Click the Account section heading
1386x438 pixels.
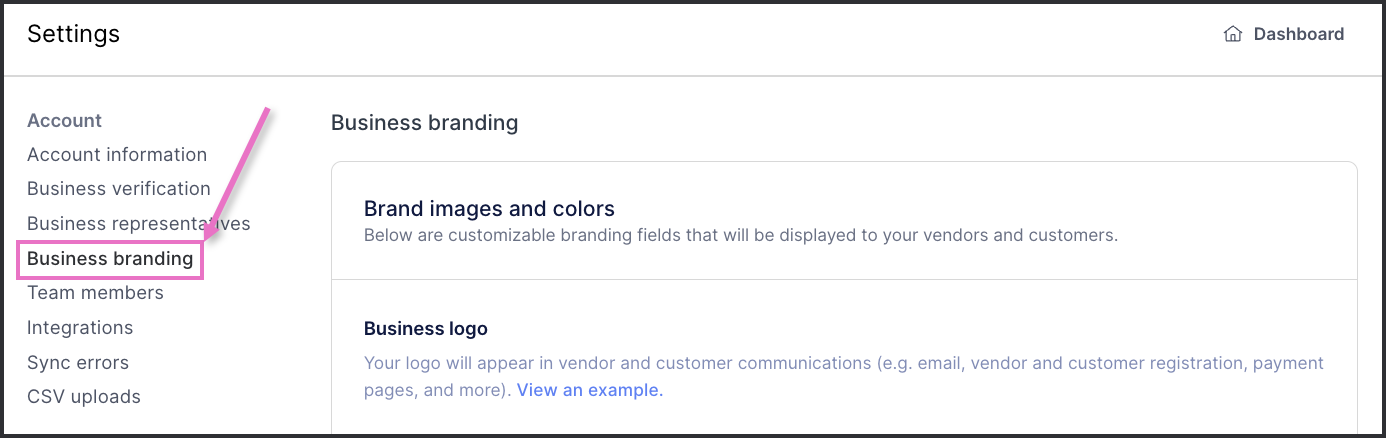pyautogui.click(x=64, y=121)
